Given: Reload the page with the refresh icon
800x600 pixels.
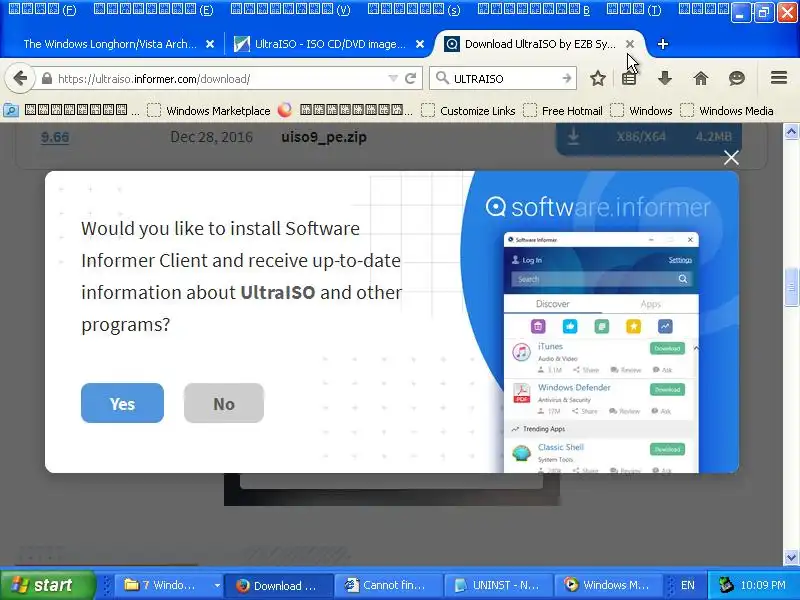Looking at the screenshot, I should [411, 79].
